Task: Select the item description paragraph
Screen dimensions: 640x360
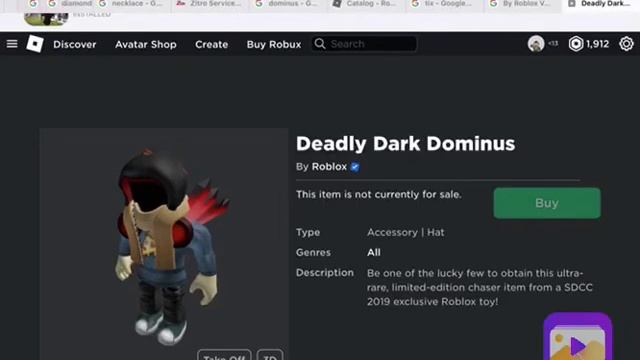Action: tap(480, 287)
